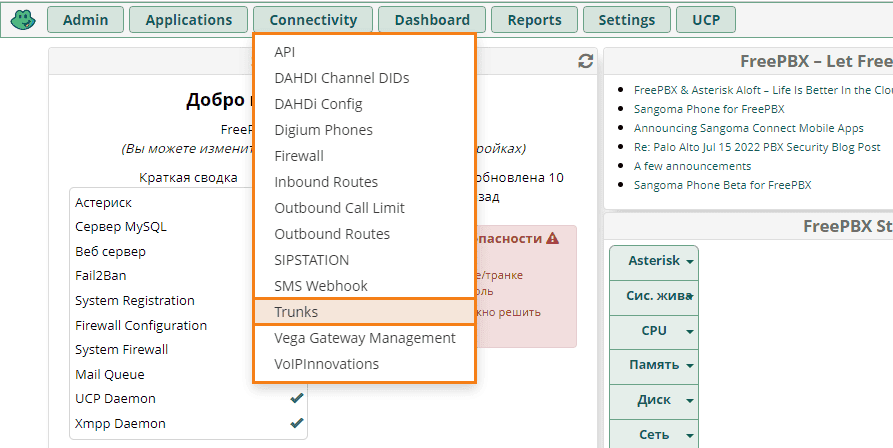This screenshot has height=448, width=893.
Task: Choose DAHDI Channel DIDs menu entry
Action: click(364, 78)
